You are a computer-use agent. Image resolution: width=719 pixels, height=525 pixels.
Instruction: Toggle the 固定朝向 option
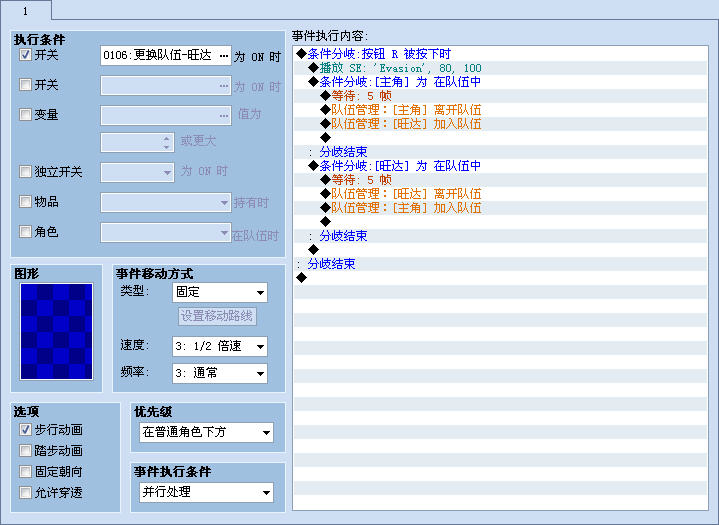25,471
